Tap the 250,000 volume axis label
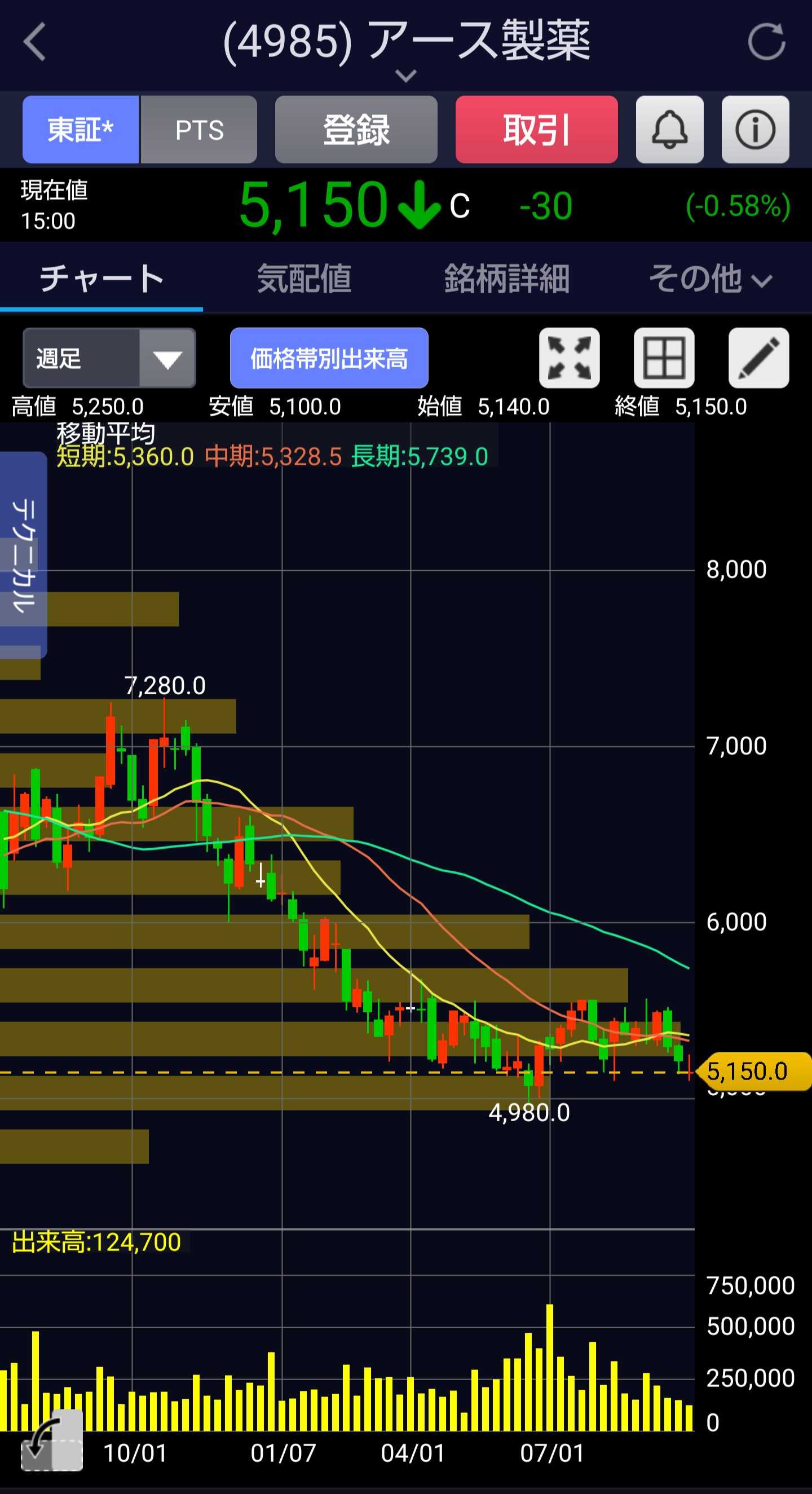This screenshot has width=812, height=1494. (751, 1378)
